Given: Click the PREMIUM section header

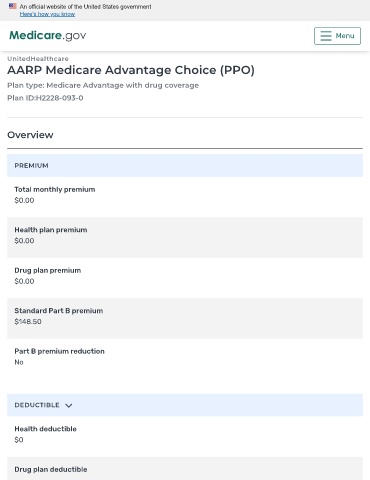Looking at the screenshot, I should pos(185,165).
